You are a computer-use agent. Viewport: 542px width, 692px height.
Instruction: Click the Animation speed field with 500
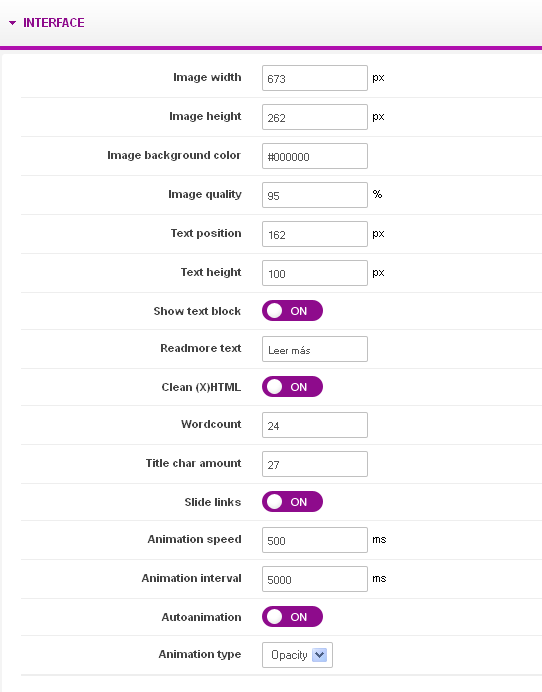tap(315, 540)
